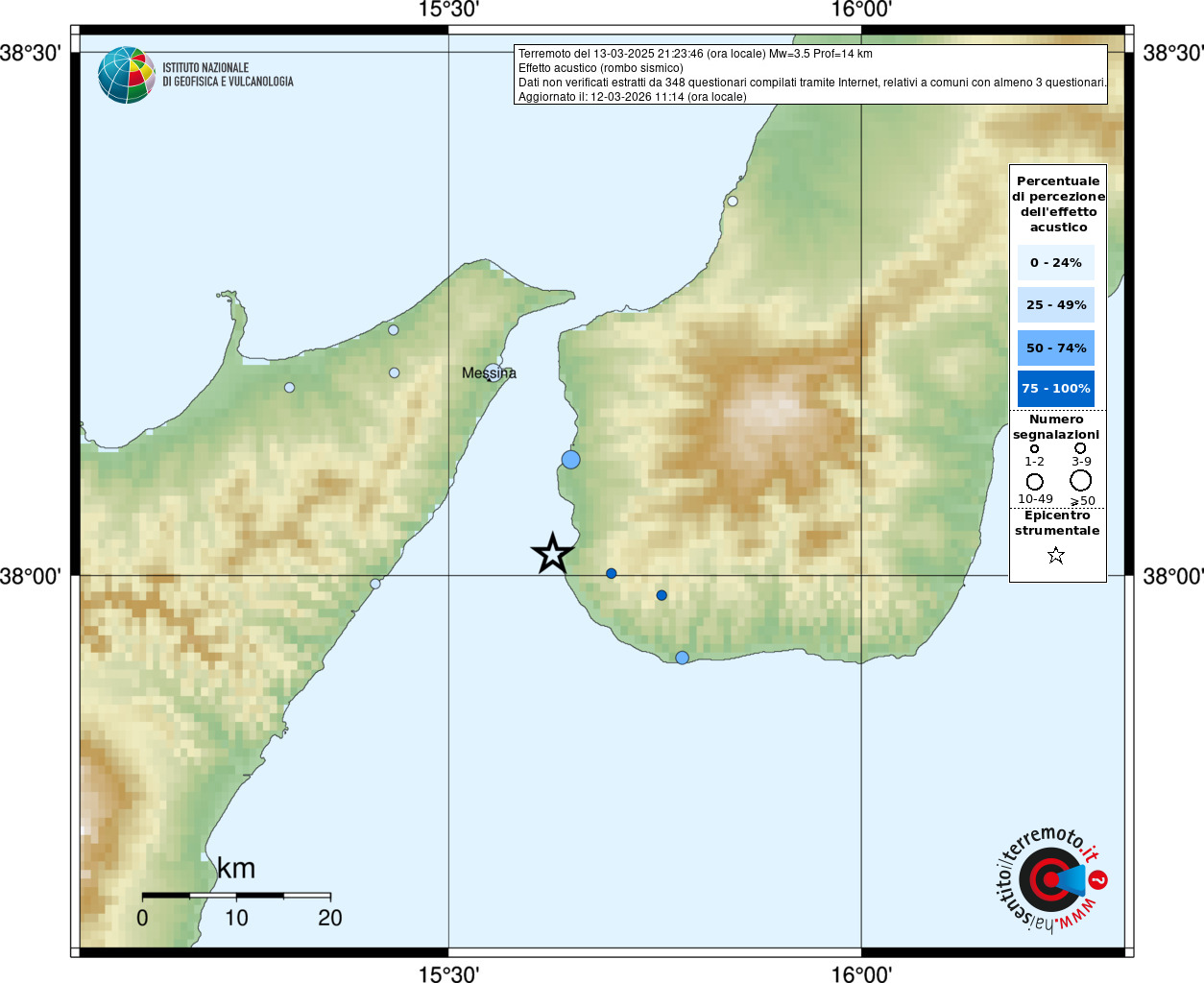Click the epicenter star on the map
Image resolution: width=1204 pixels, height=983 pixels.
(552, 553)
